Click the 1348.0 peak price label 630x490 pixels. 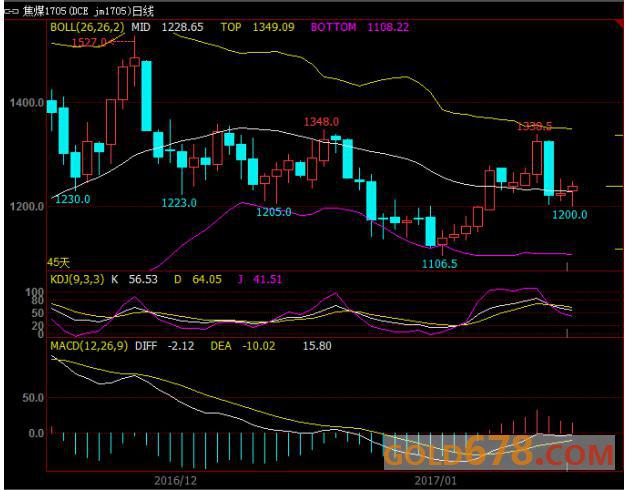click(x=321, y=121)
